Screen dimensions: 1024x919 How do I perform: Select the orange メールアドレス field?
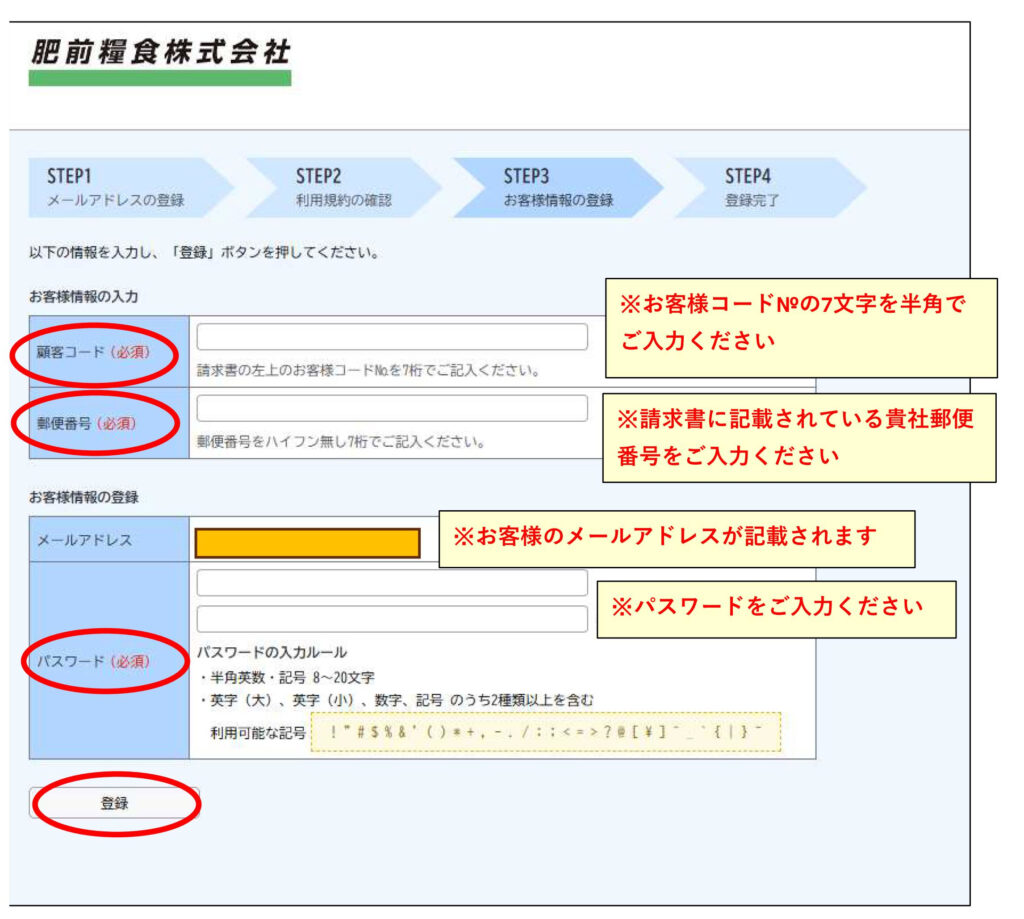(307, 543)
